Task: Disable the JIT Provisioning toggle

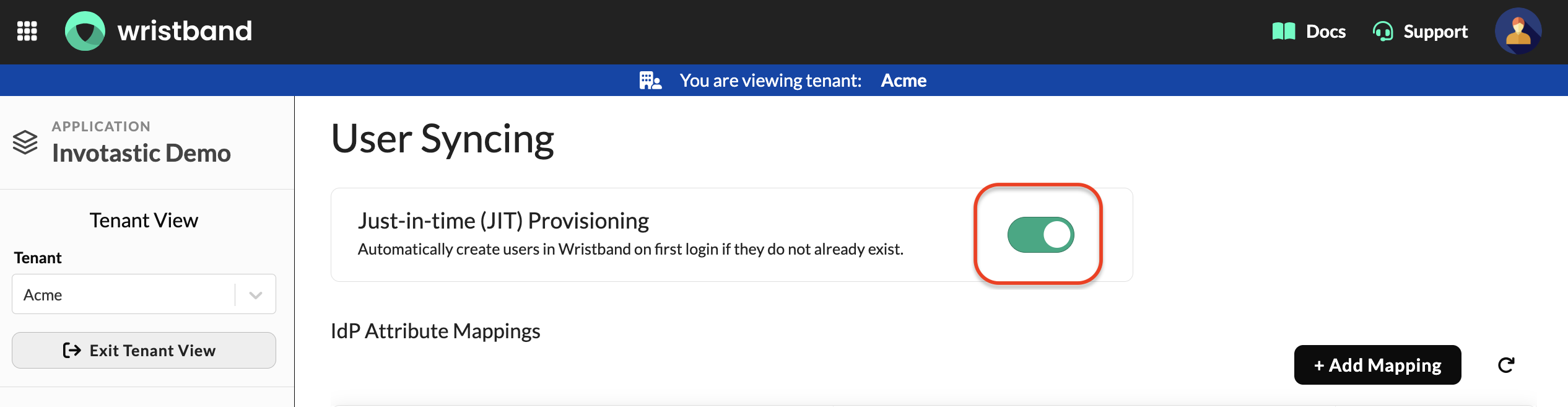Action: (x=1041, y=235)
